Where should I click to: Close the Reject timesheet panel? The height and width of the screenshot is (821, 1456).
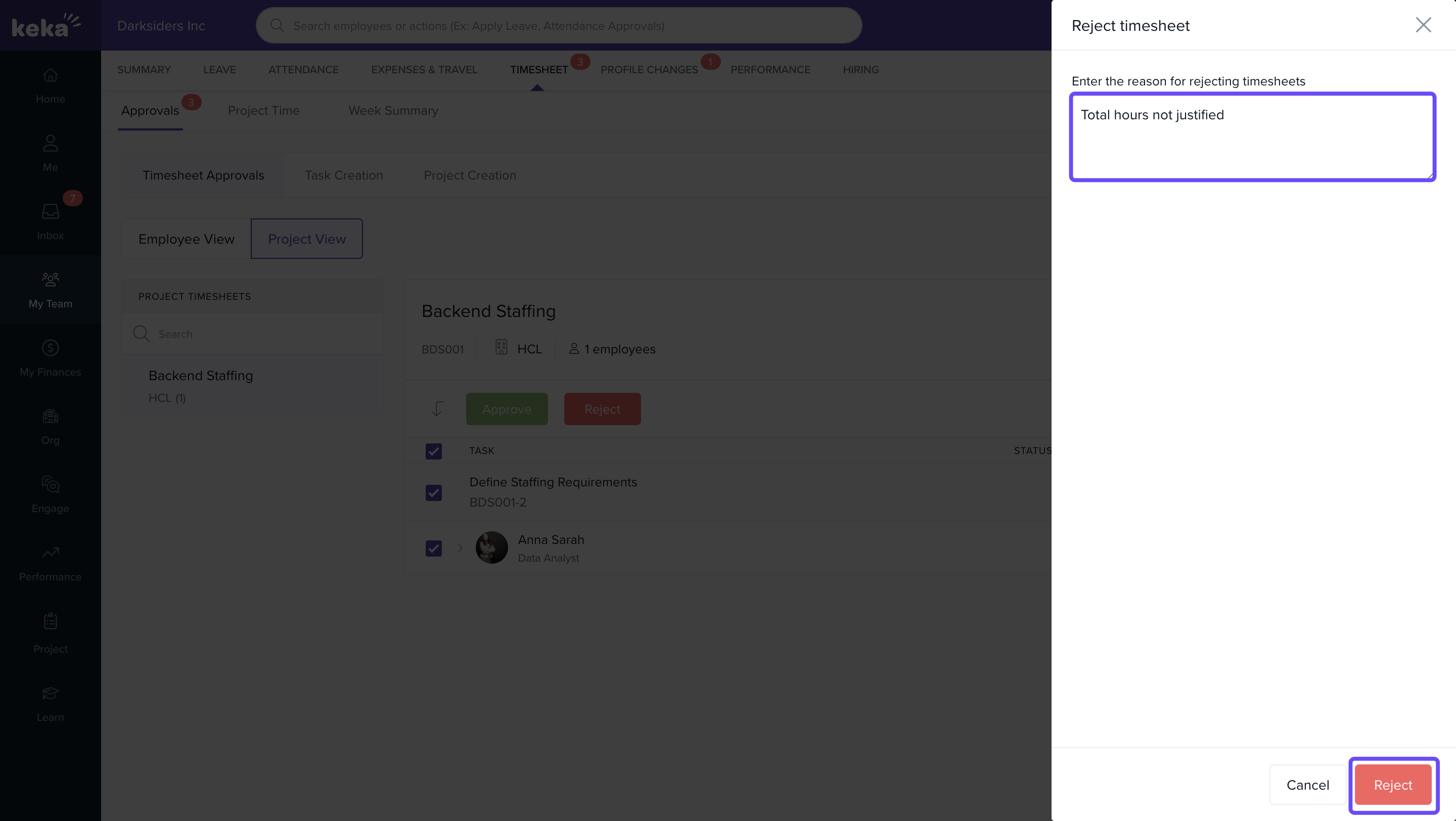[1423, 25]
